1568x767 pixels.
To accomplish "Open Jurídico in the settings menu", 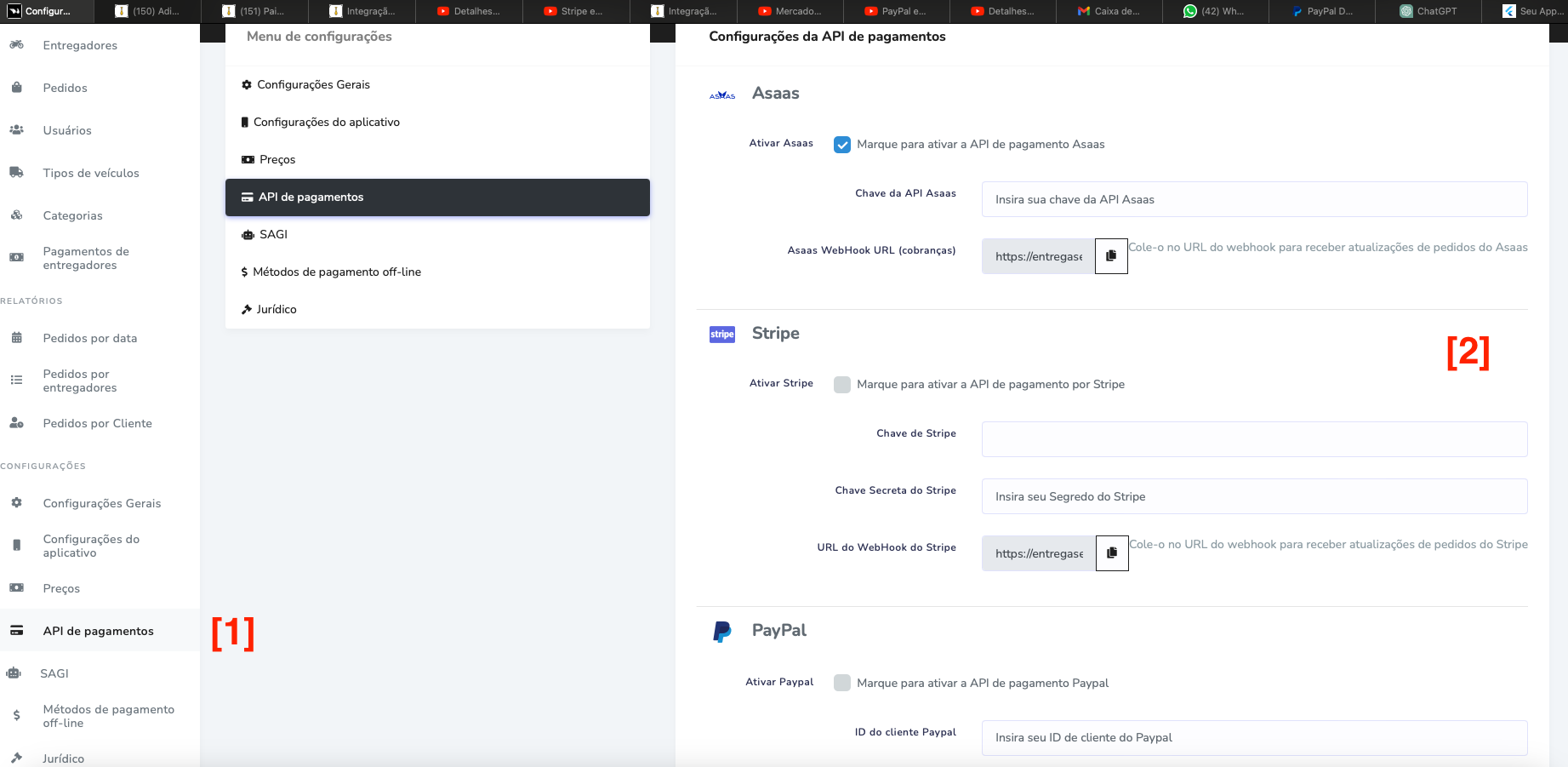I will coord(277,309).
